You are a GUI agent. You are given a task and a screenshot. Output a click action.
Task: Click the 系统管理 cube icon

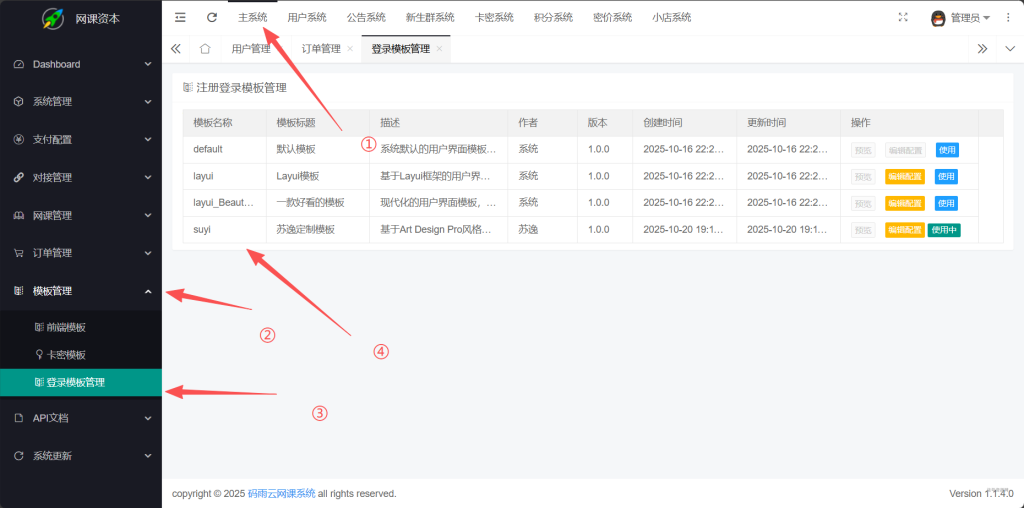(x=18, y=102)
